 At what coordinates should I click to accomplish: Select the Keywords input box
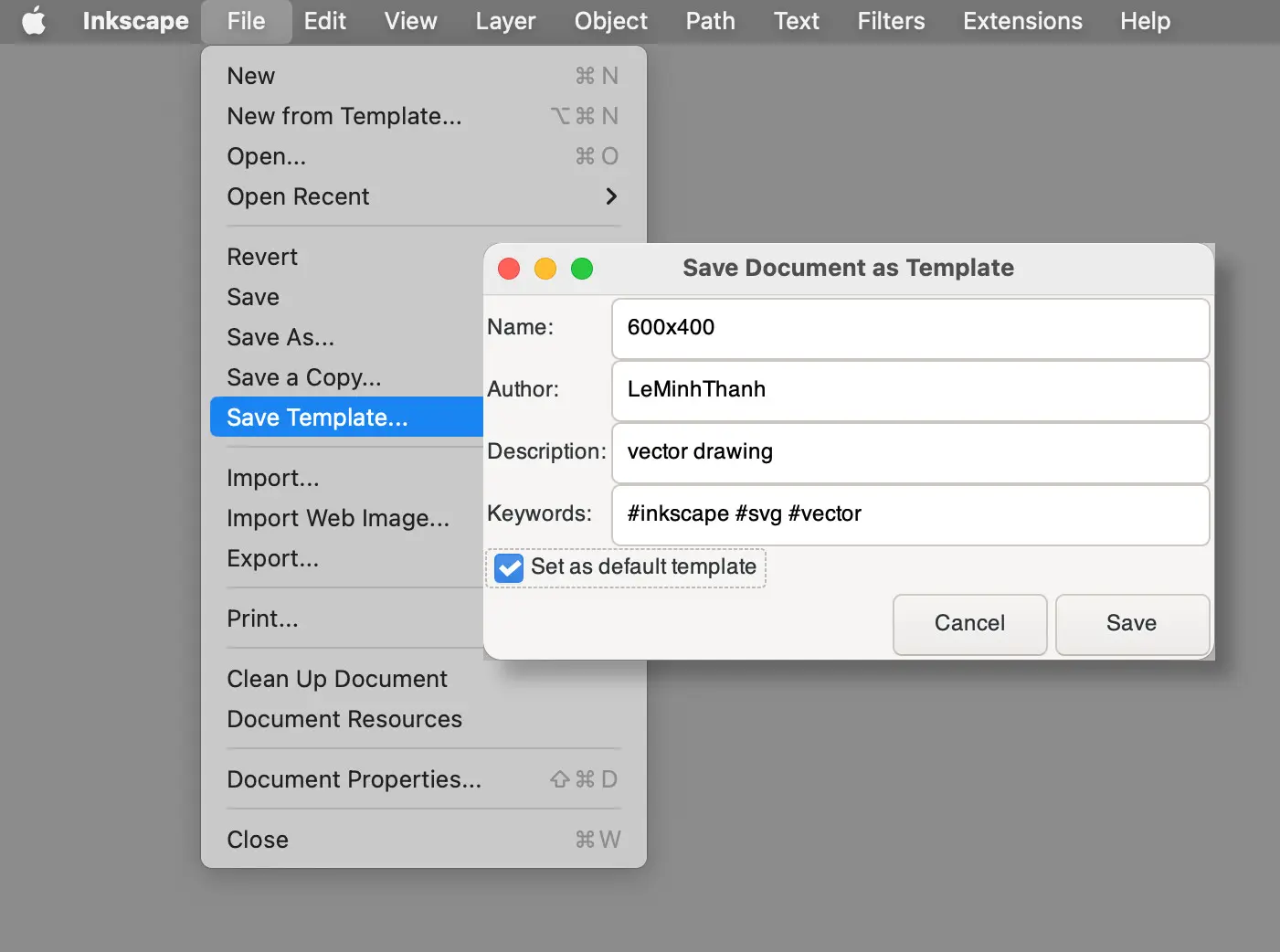pyautogui.click(x=910, y=514)
